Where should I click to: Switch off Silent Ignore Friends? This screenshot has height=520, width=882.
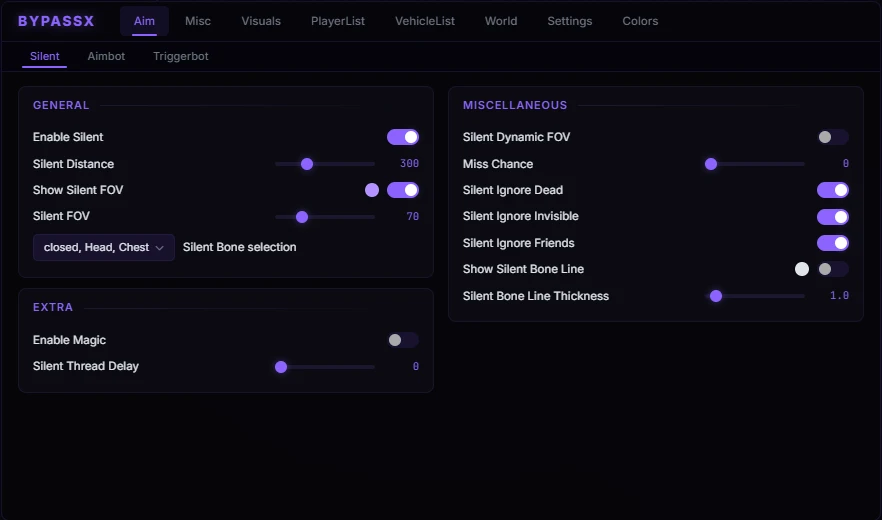(832, 243)
